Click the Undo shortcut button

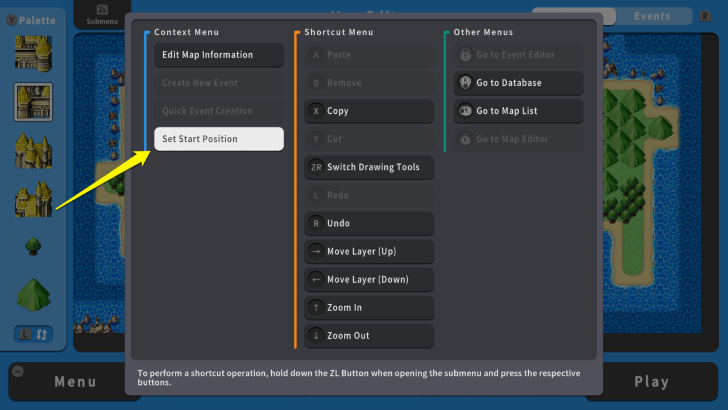pos(369,223)
